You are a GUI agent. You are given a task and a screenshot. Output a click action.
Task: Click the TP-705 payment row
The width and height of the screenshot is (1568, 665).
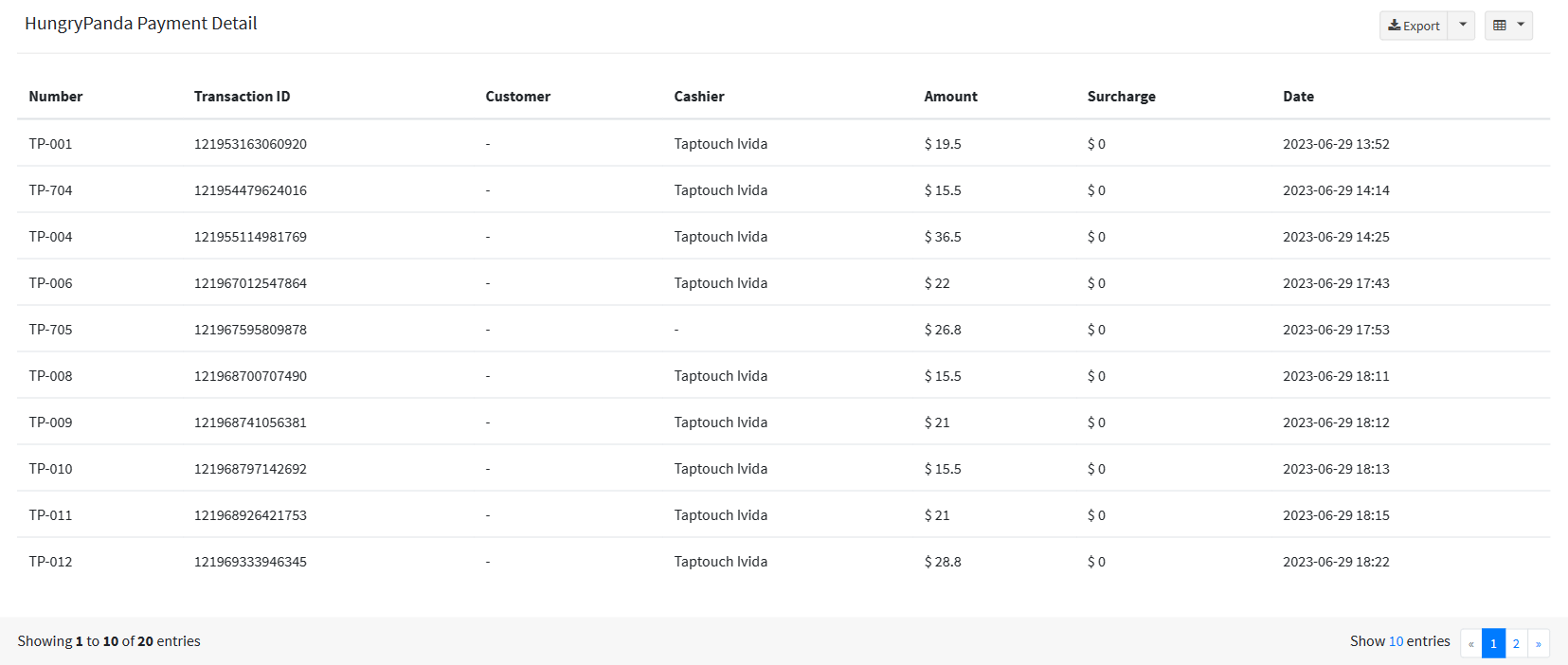[784, 329]
